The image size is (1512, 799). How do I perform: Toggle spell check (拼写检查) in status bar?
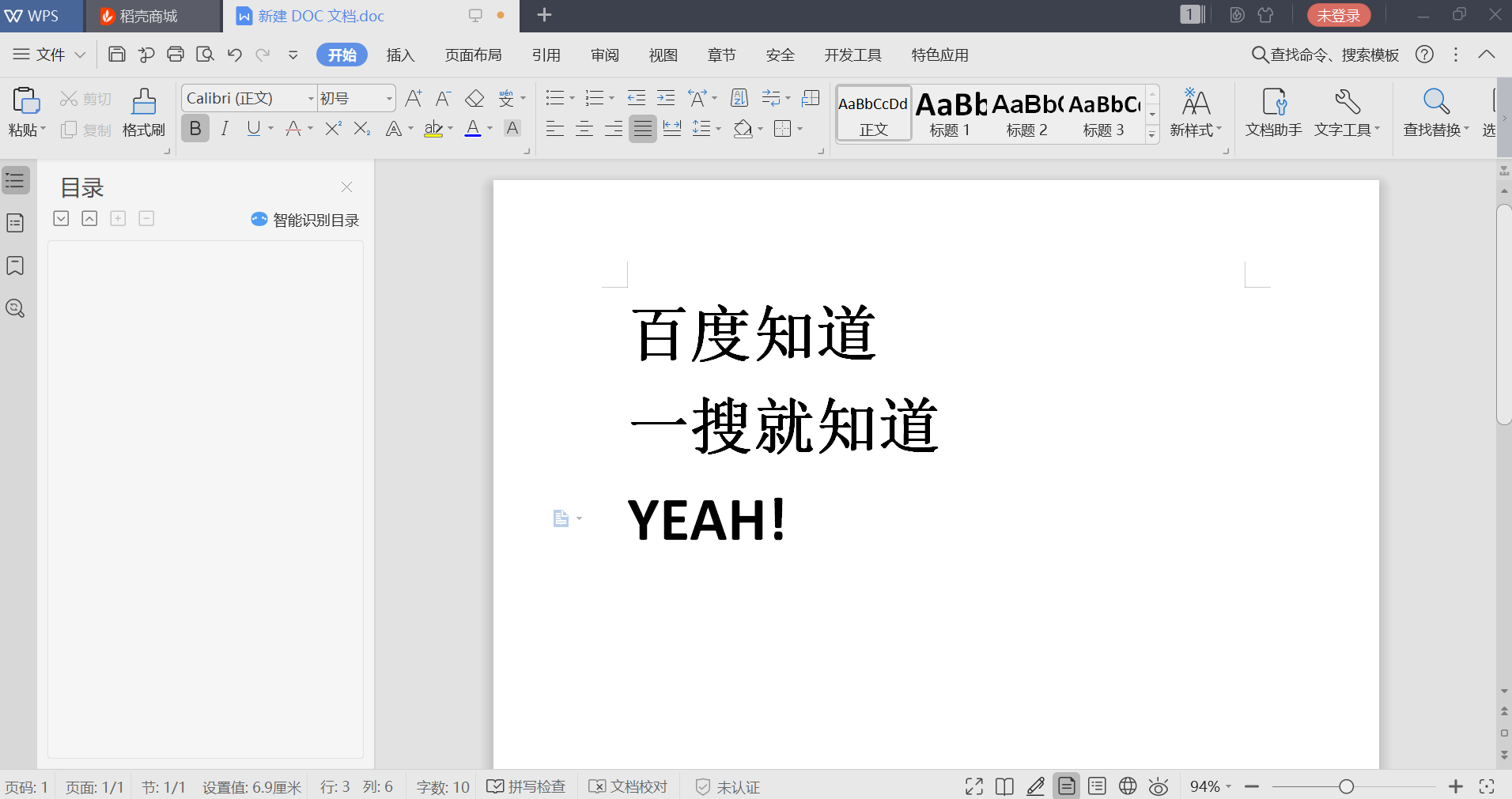tap(527, 786)
